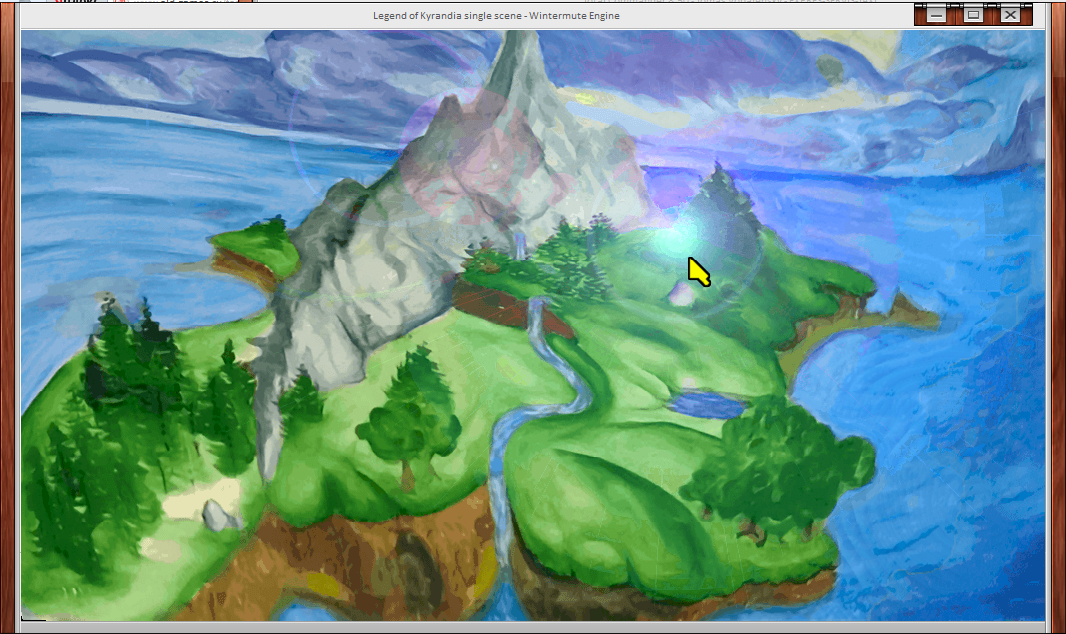Click the gray boulder on the sandy patch
The width and height of the screenshot is (1066, 634).
pos(220,516)
